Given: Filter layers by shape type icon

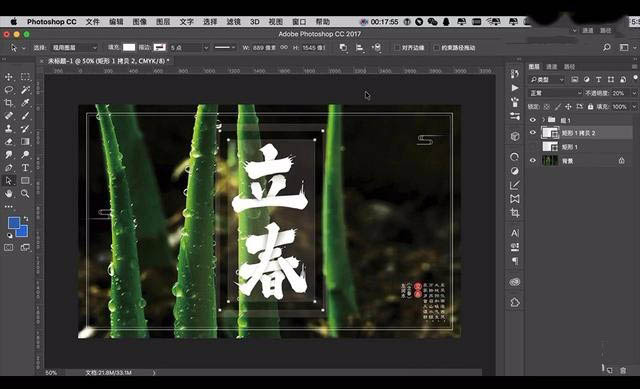Looking at the screenshot, I should [611, 80].
